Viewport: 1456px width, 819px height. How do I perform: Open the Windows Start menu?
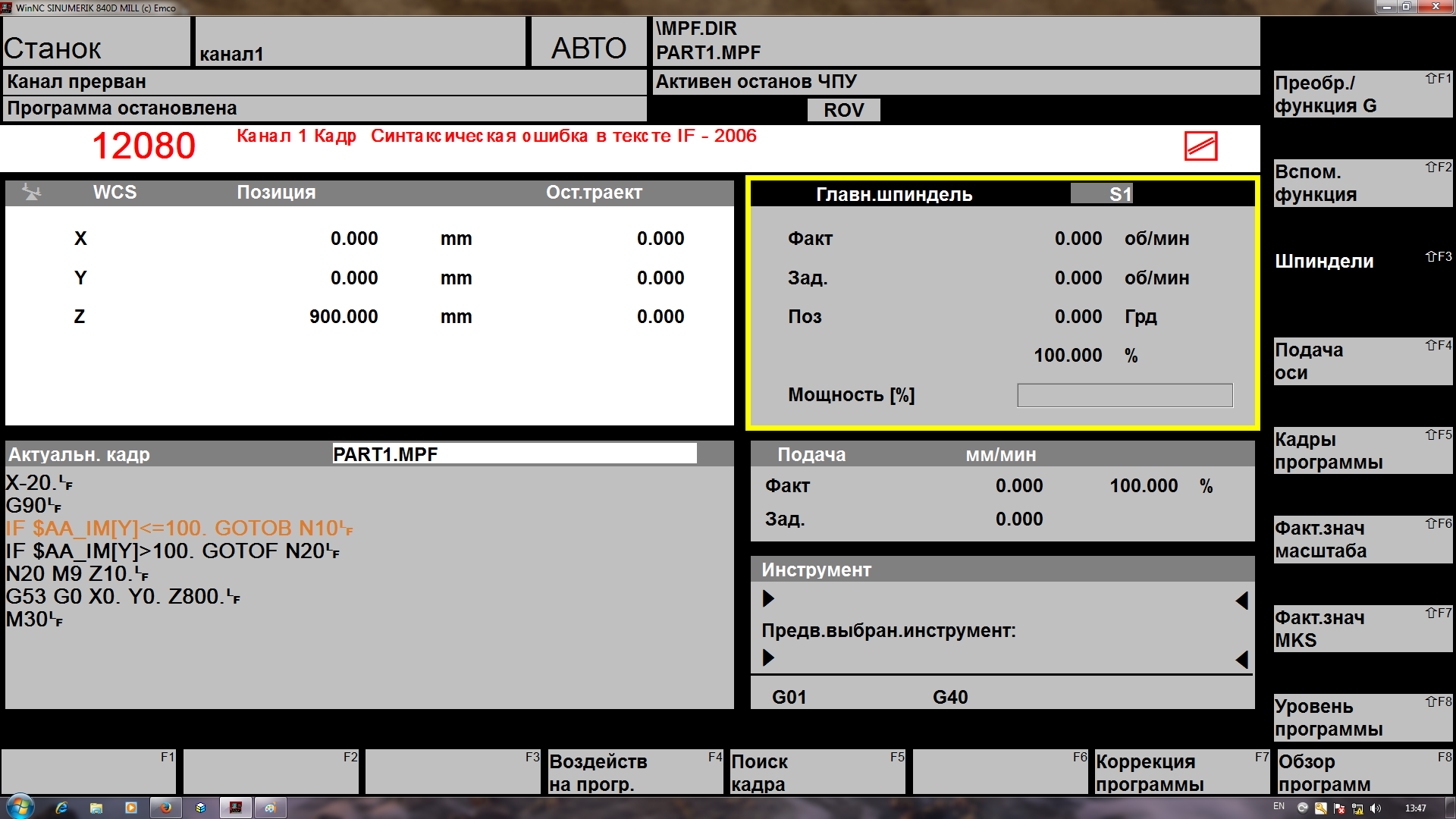coord(20,807)
